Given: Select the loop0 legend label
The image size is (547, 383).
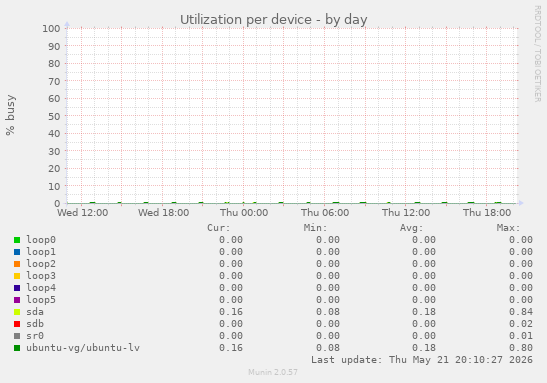Looking at the screenshot, I should coord(41,240).
